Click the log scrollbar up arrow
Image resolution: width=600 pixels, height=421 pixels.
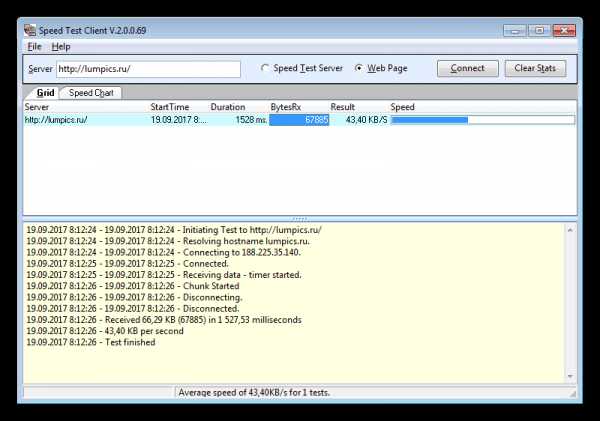(570, 230)
